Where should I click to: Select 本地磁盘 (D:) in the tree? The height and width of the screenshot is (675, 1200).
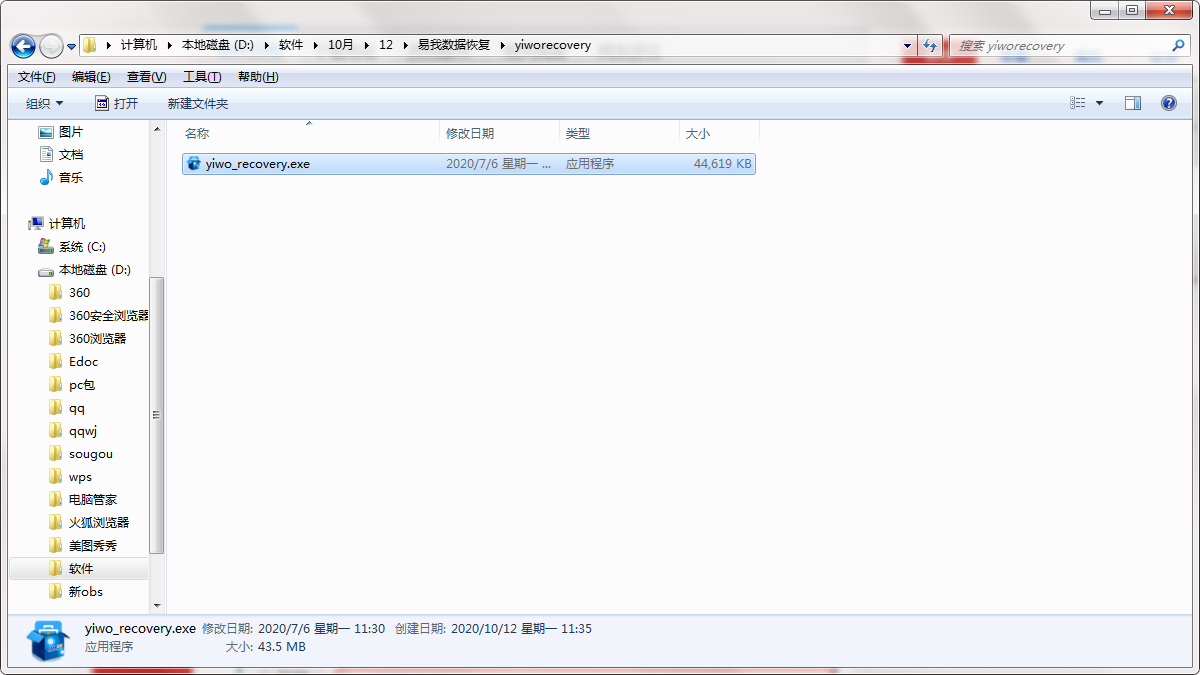[84, 270]
